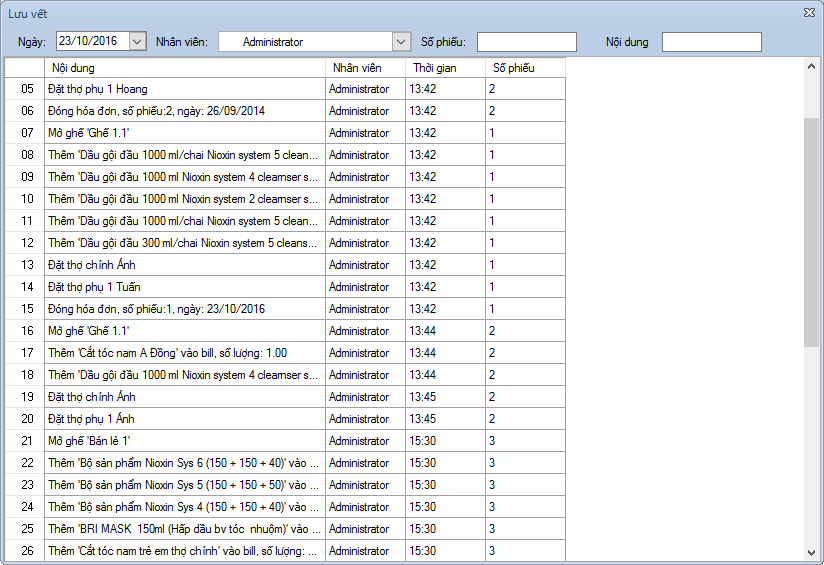This screenshot has height=565, width=824.
Task: Click Số phiếu cell in row 06
Action: tap(525, 111)
